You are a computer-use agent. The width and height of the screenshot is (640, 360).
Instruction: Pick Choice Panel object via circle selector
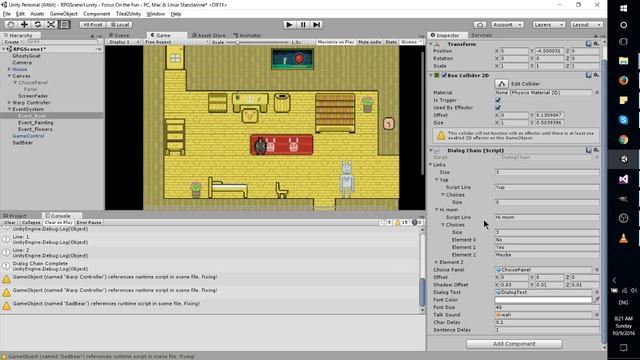pyautogui.click(x=597, y=270)
